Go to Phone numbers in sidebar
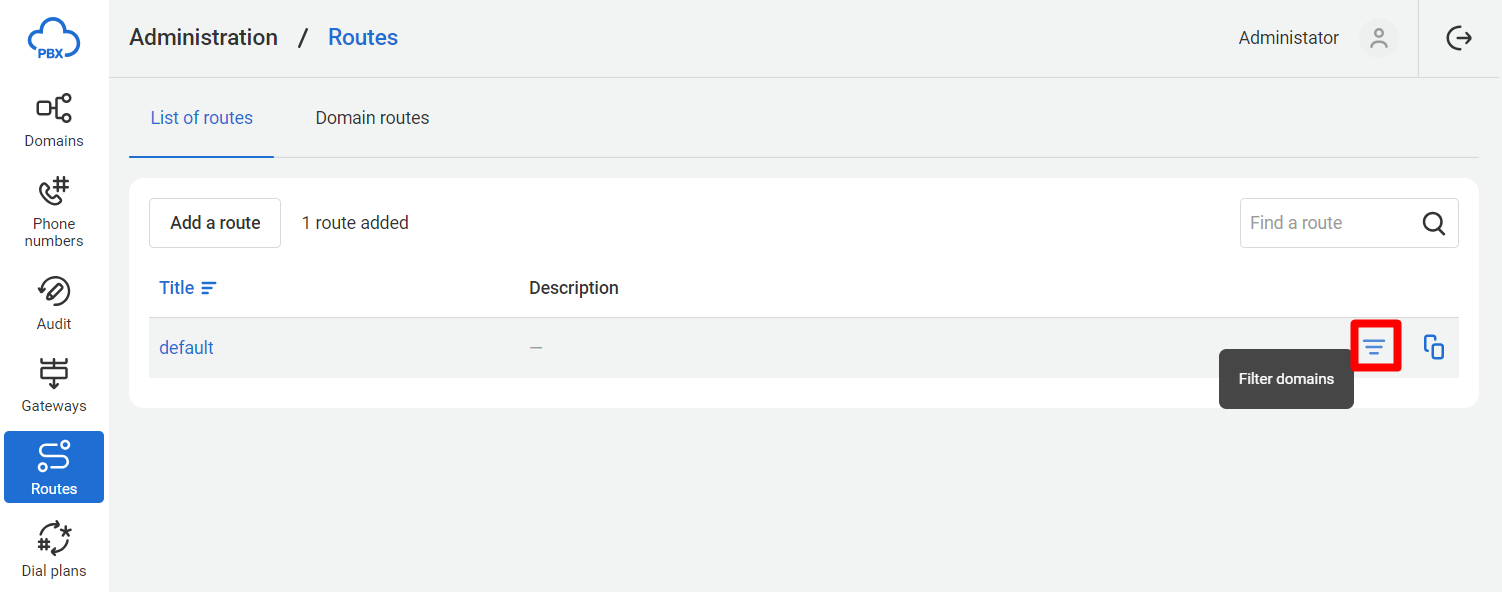 click(x=54, y=211)
